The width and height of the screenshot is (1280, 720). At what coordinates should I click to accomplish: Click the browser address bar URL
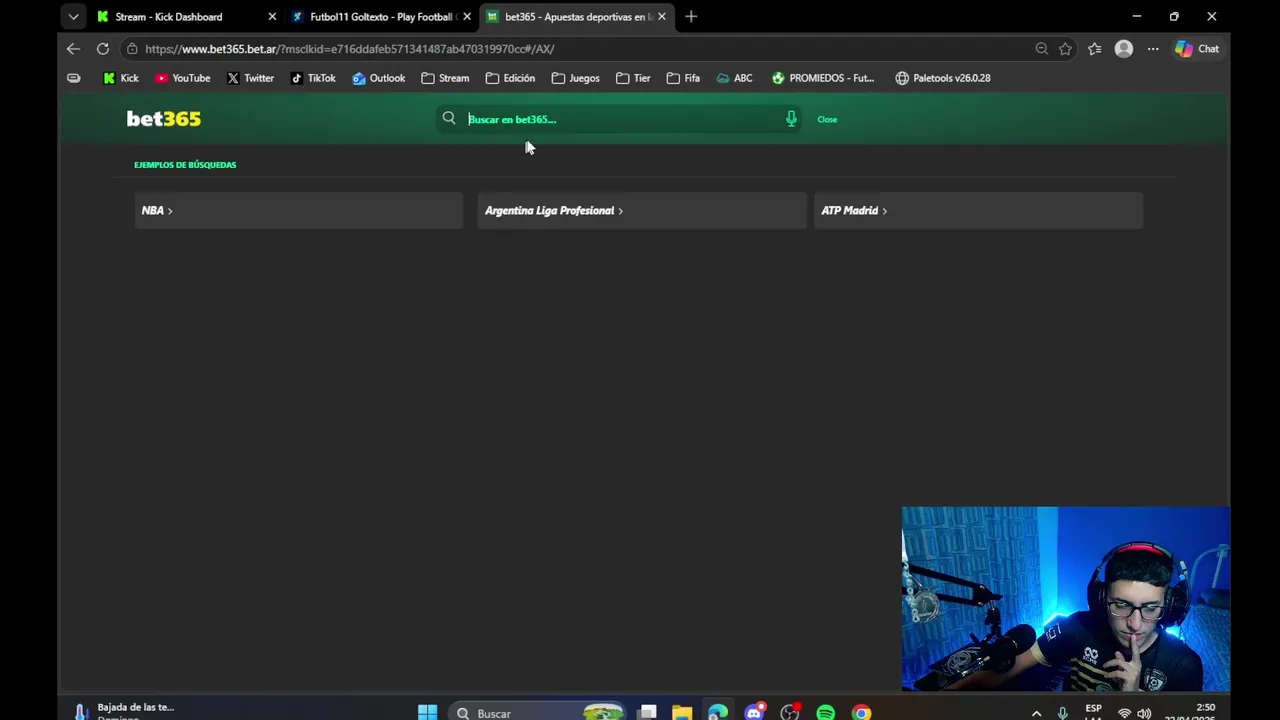[x=349, y=49]
